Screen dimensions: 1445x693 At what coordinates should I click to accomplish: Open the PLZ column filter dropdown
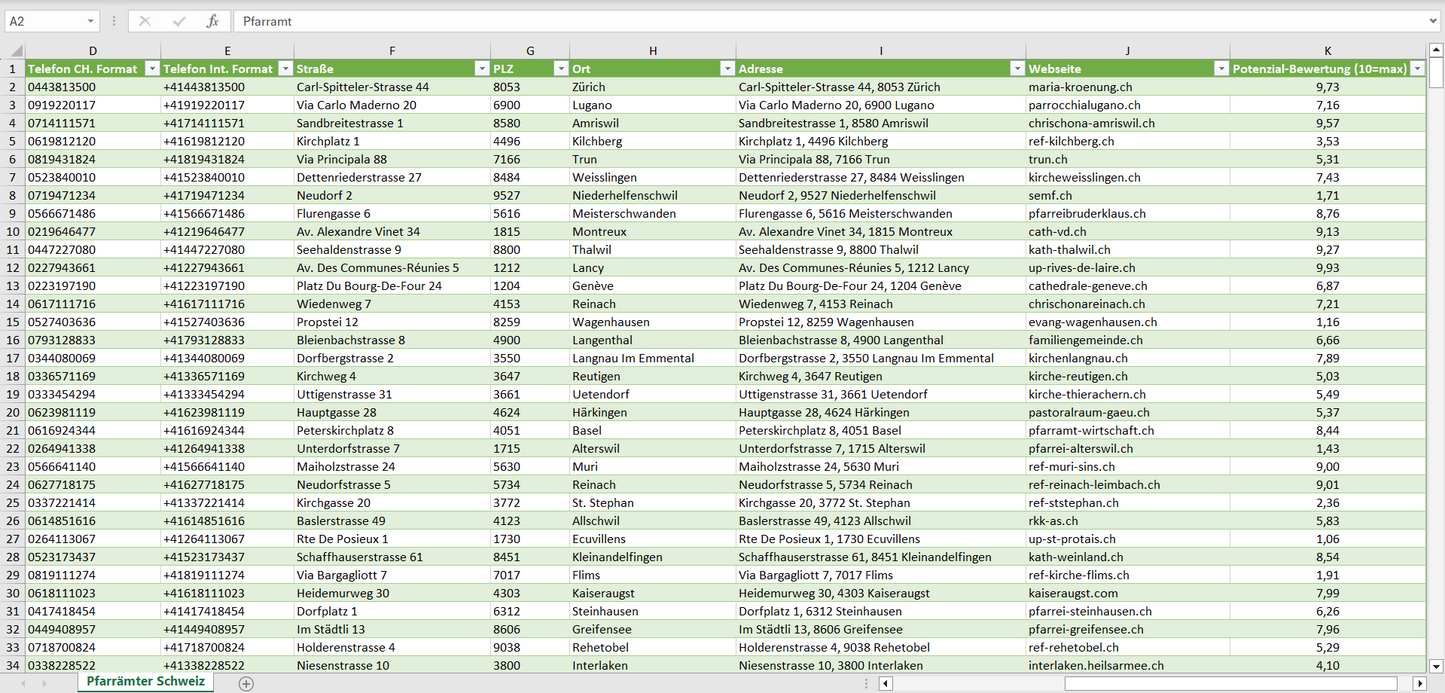(558, 69)
